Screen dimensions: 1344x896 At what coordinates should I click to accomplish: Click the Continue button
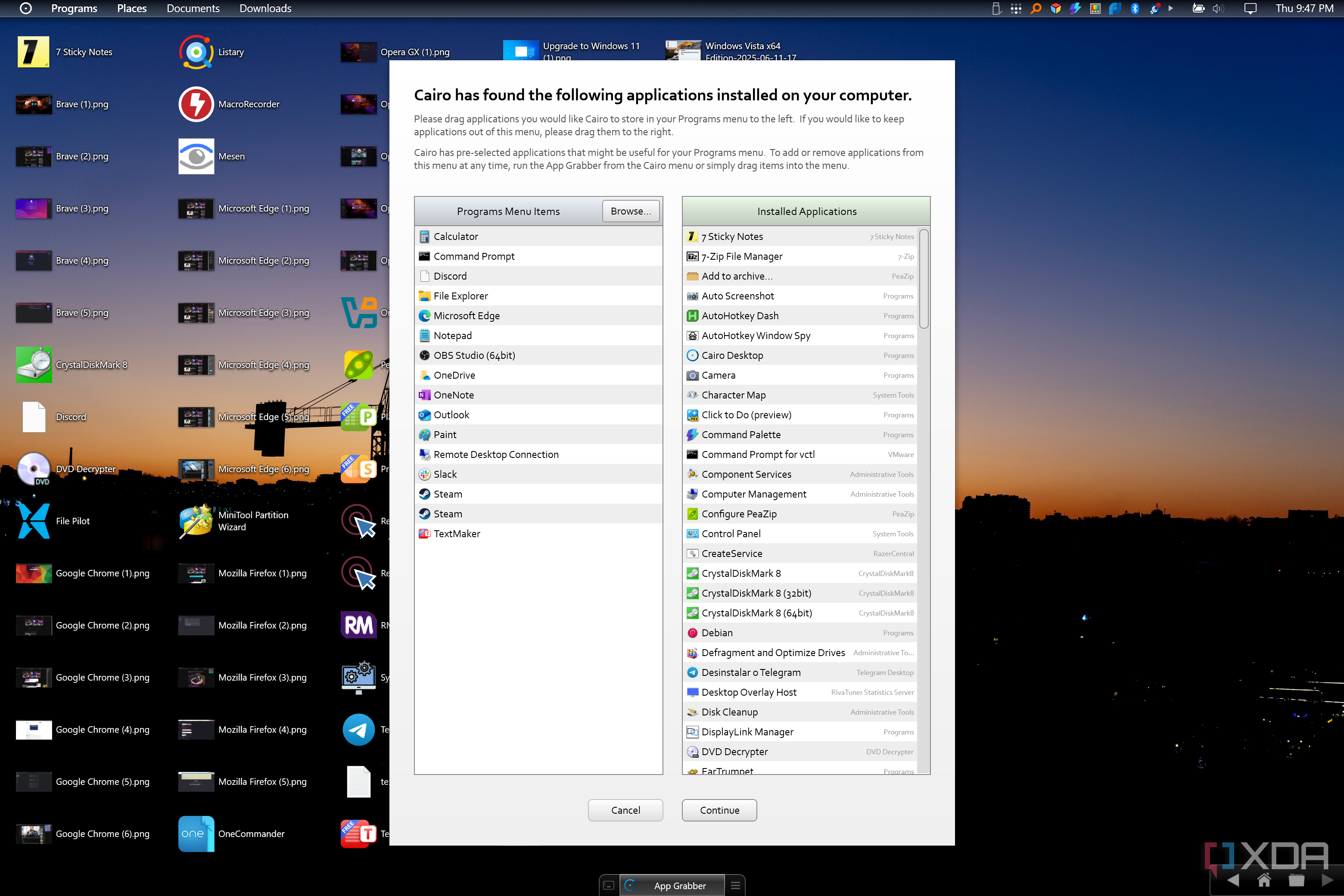(719, 810)
